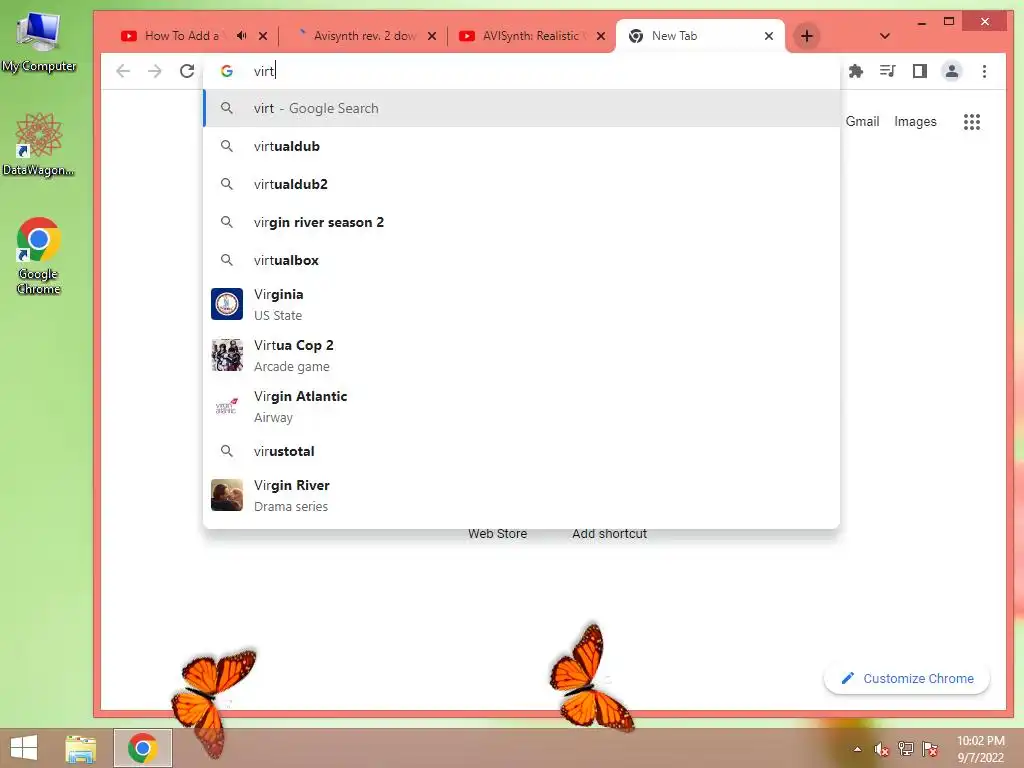This screenshot has width=1024, height=768.
Task: Click the Google icon in address bar
Action: (227, 71)
